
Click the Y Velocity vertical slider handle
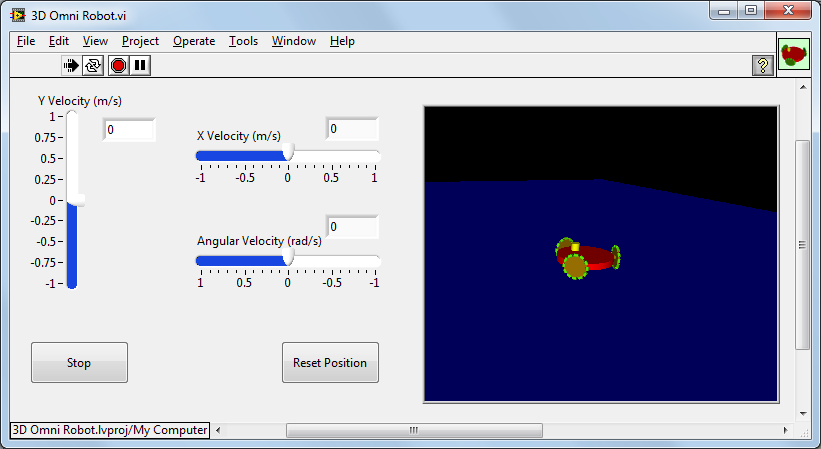click(x=72, y=200)
